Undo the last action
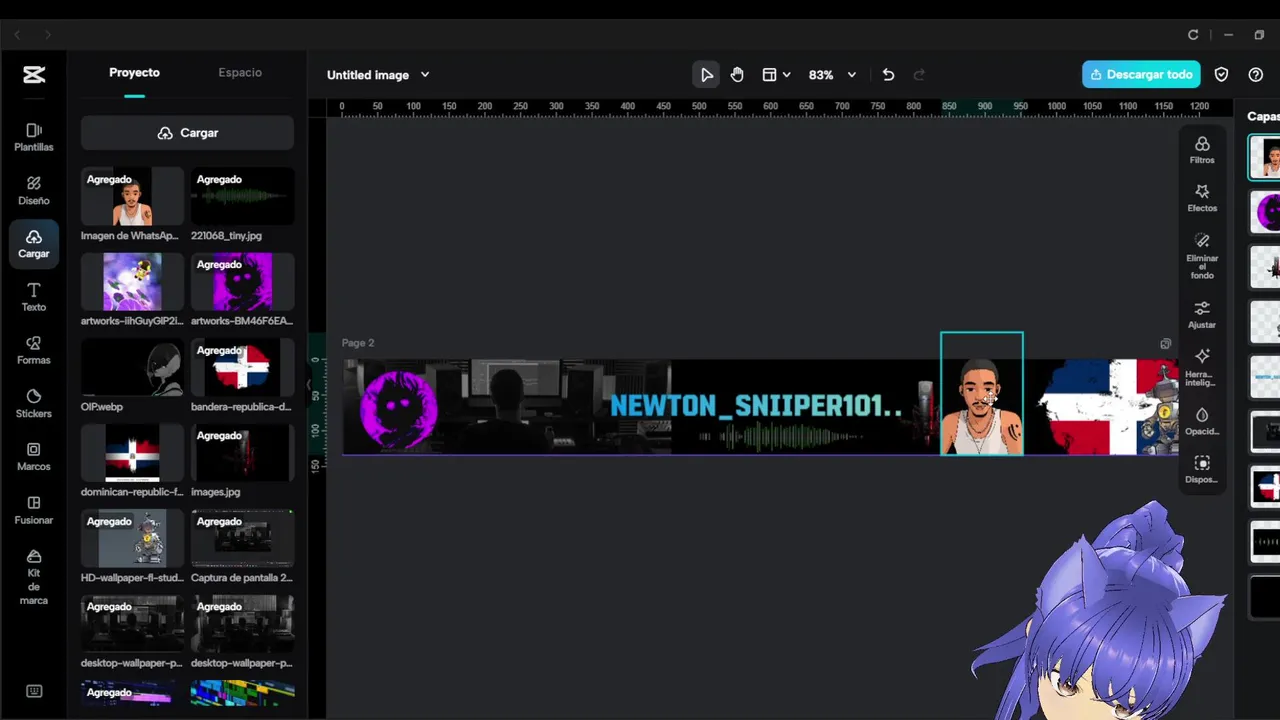Viewport: 1280px width, 720px height. tap(888, 75)
